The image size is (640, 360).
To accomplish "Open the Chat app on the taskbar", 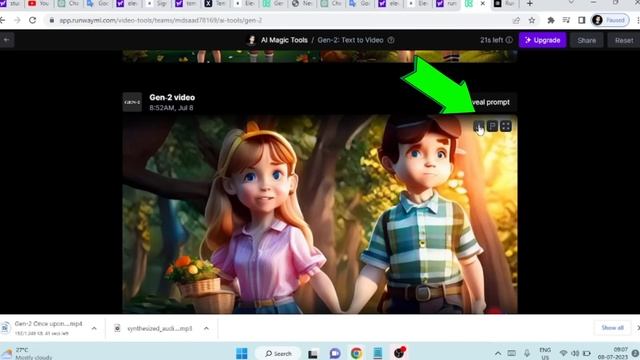I will 335,353.
